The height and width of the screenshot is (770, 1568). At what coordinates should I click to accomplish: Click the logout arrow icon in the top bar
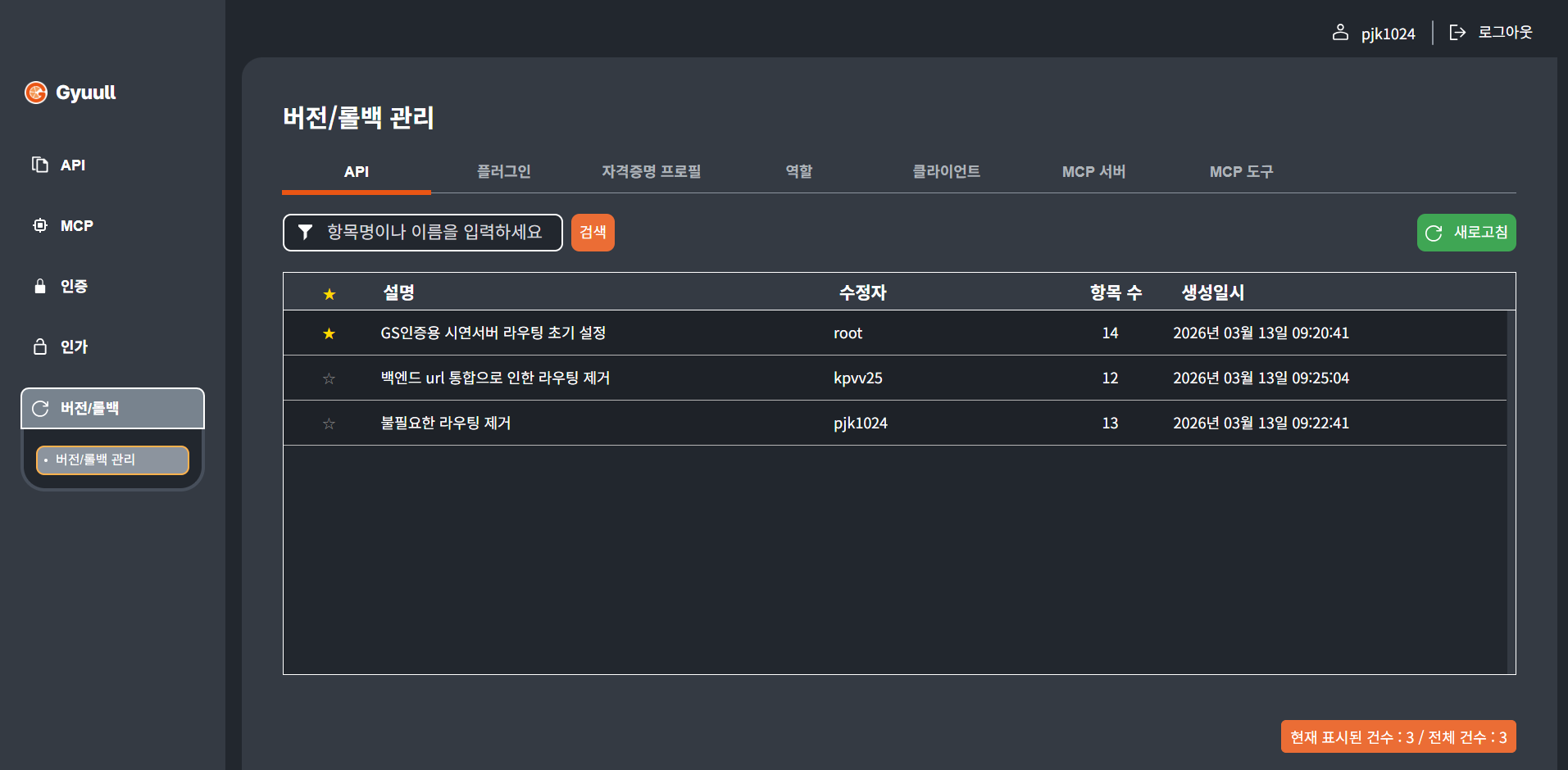(x=1458, y=32)
